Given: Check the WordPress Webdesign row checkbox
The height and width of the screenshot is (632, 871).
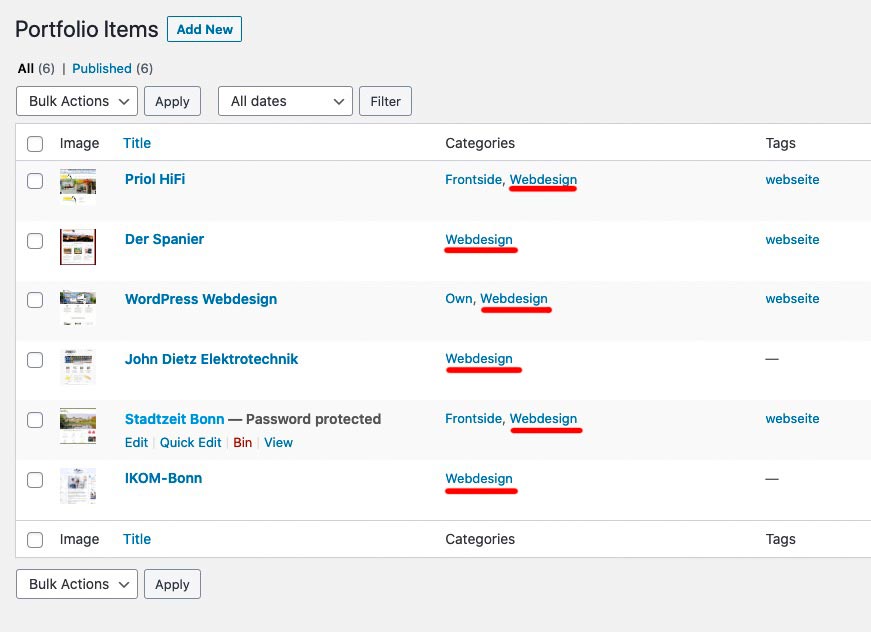Looking at the screenshot, I should click(35, 300).
